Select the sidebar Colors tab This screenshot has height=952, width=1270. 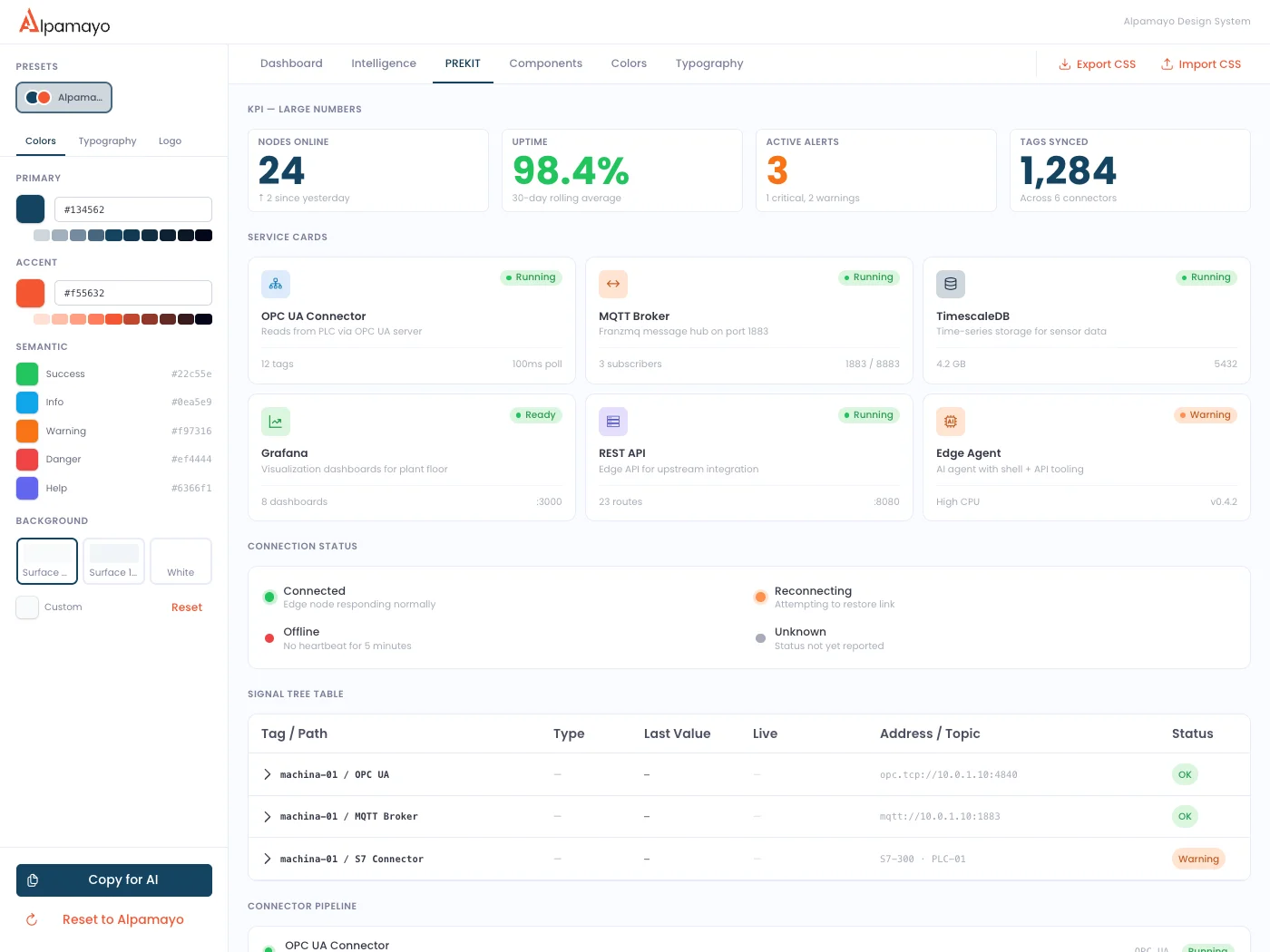click(x=41, y=141)
